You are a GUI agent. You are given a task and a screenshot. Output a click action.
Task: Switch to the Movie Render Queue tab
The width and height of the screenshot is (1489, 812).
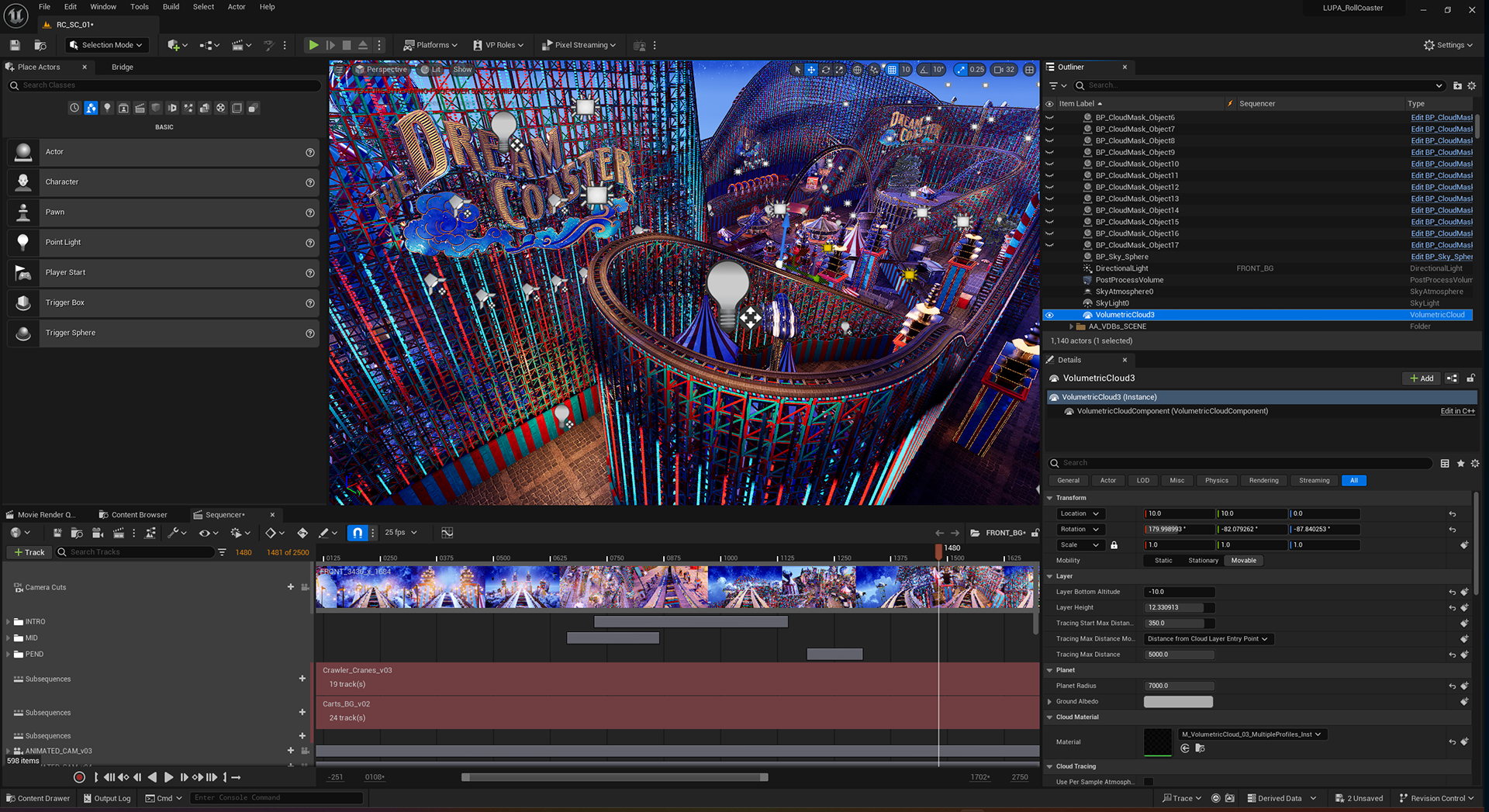click(x=41, y=515)
